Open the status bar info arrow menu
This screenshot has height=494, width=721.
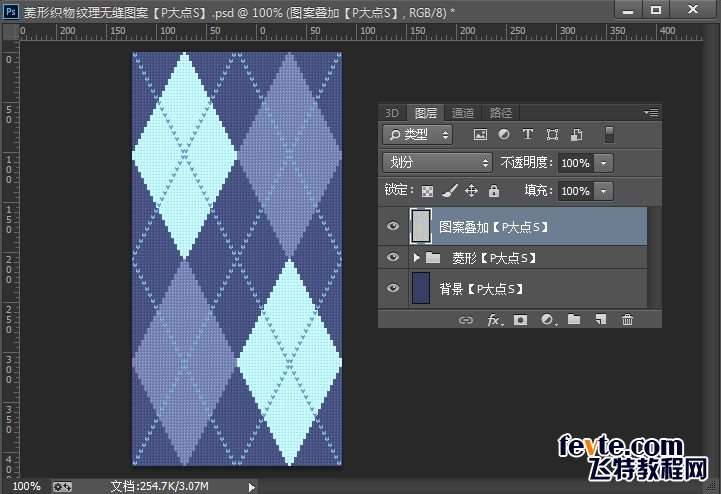click(x=251, y=487)
